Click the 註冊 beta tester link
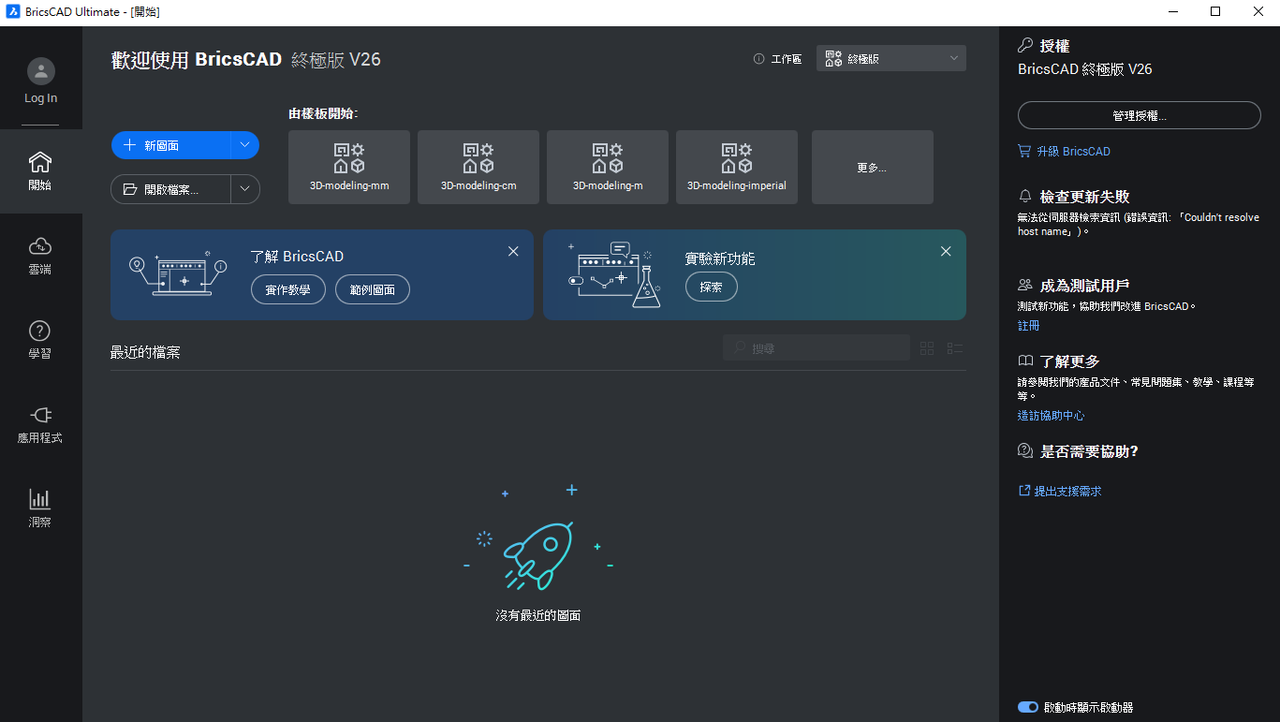Screen dimensions: 1280x722 click(x=1029, y=325)
